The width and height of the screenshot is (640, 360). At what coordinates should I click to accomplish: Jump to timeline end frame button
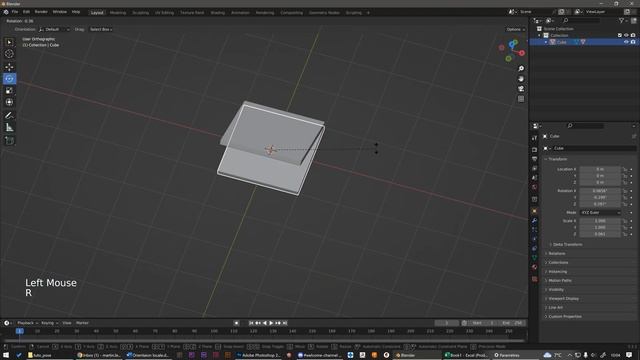coord(285,323)
